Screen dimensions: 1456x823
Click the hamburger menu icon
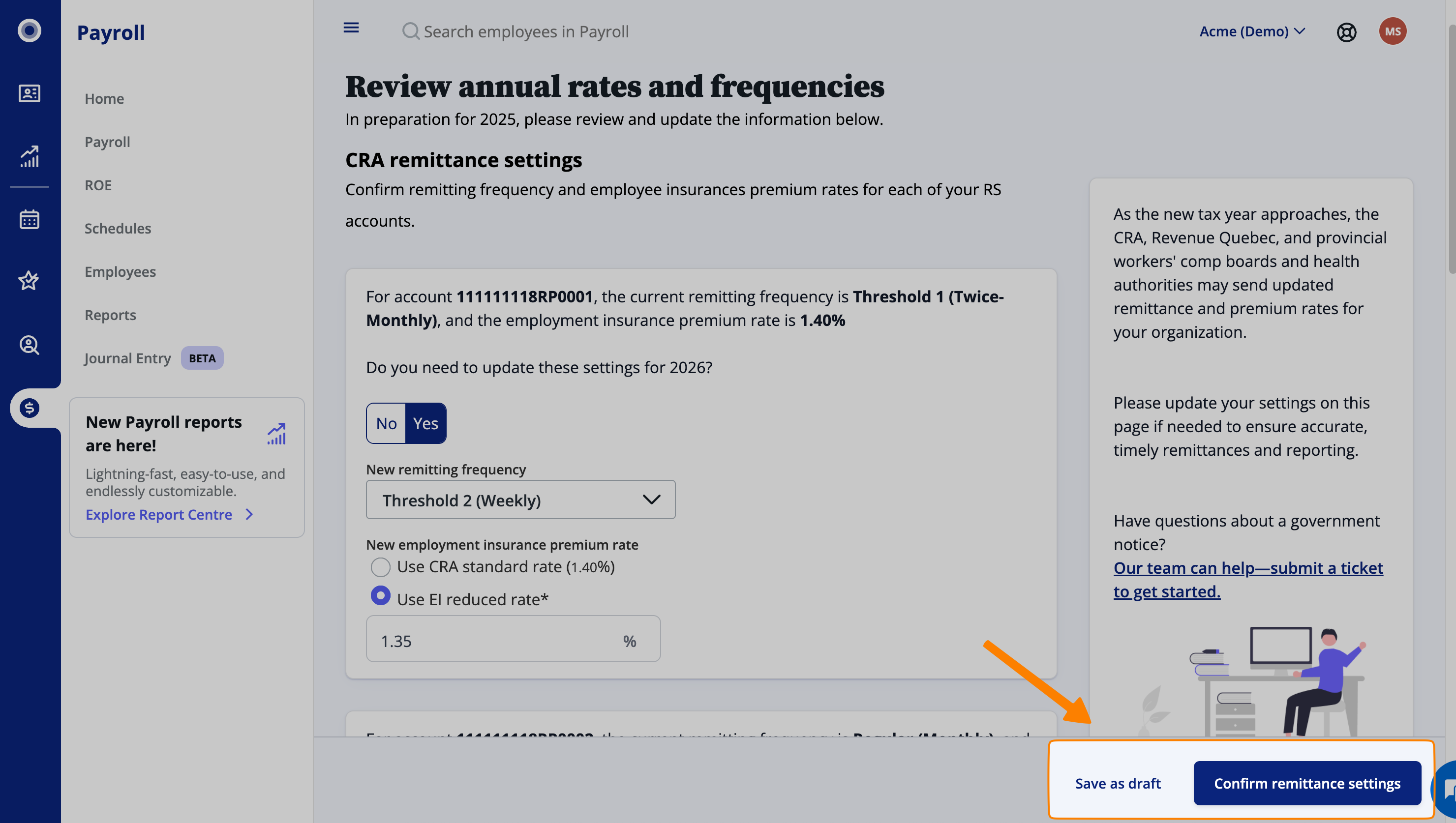pyautogui.click(x=351, y=28)
